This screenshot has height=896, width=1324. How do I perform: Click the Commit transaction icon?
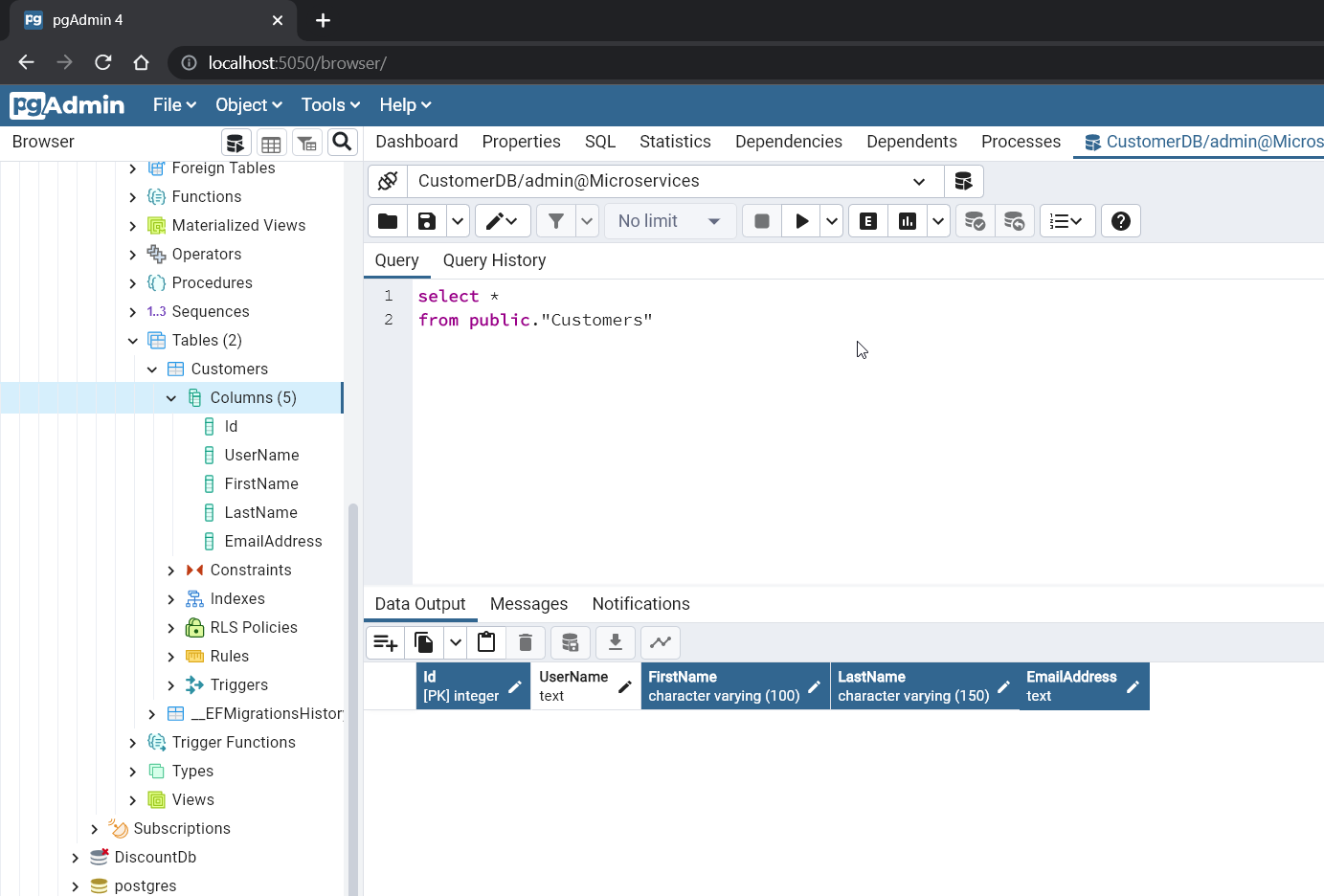(975, 221)
